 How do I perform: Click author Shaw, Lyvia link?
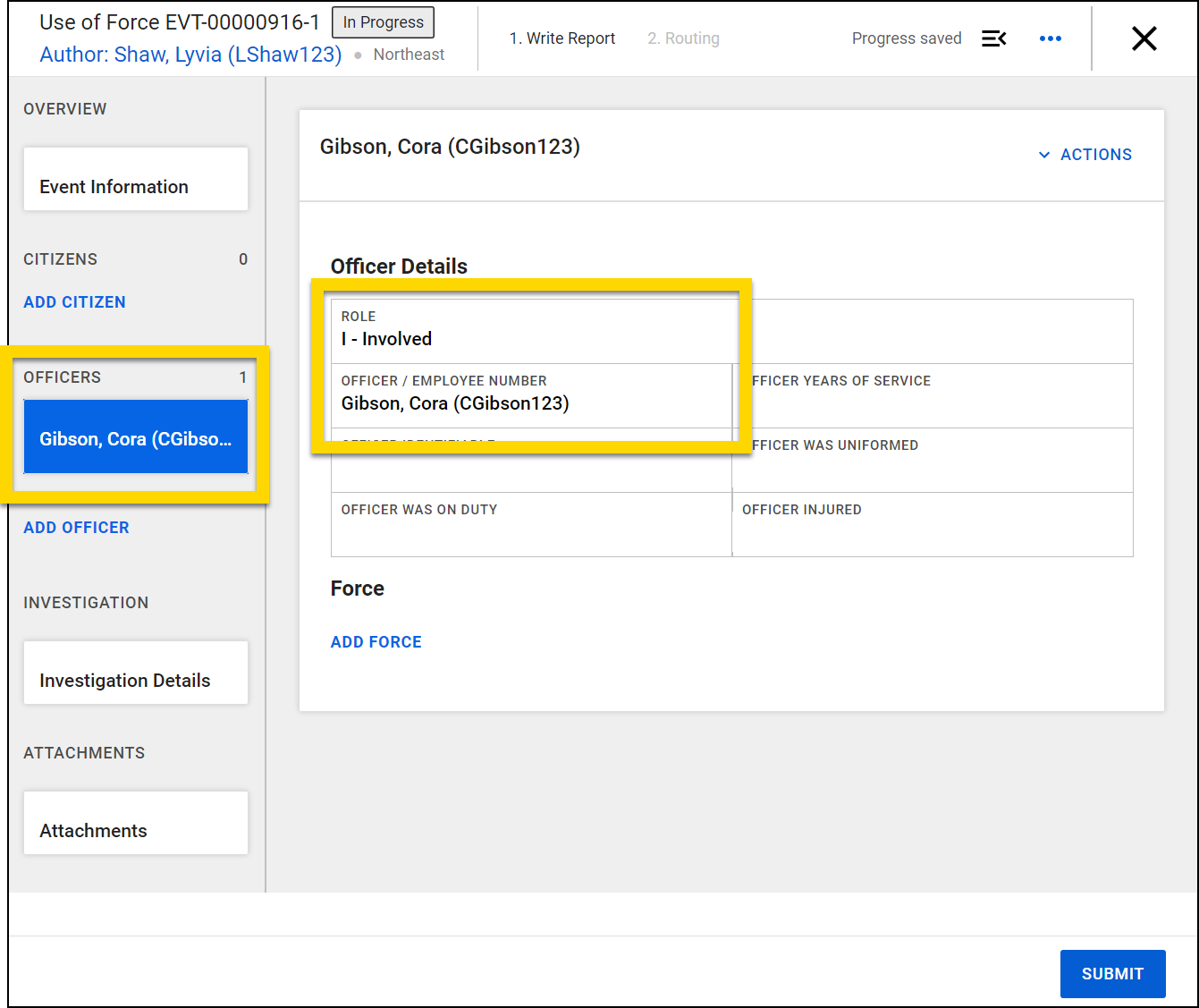pos(190,55)
